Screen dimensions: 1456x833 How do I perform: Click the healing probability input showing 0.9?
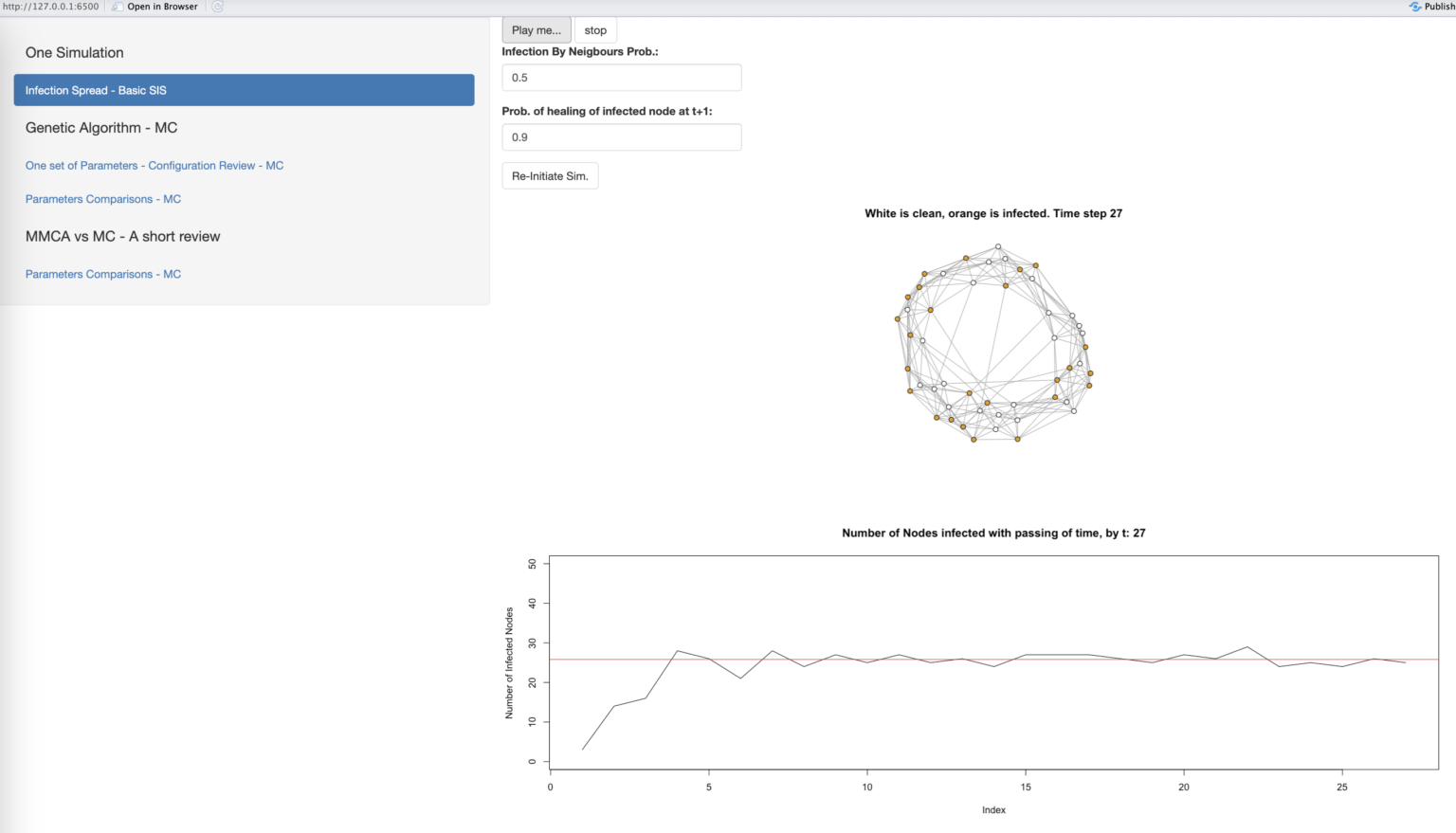(x=621, y=136)
